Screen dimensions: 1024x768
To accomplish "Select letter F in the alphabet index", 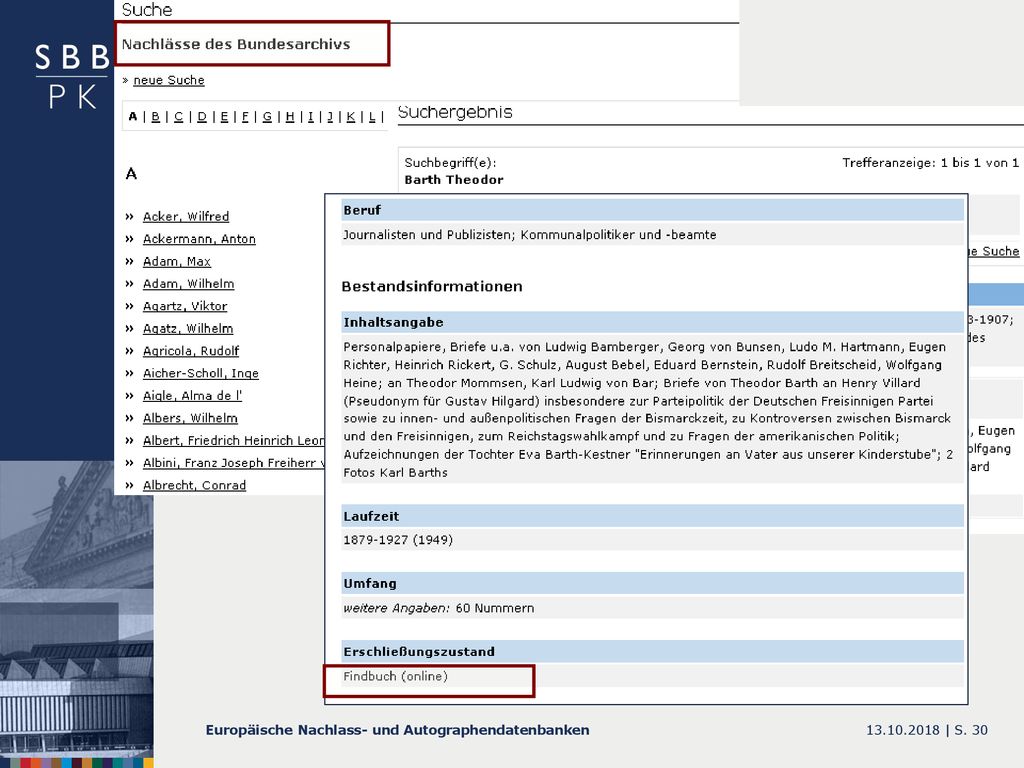I will point(246,117).
